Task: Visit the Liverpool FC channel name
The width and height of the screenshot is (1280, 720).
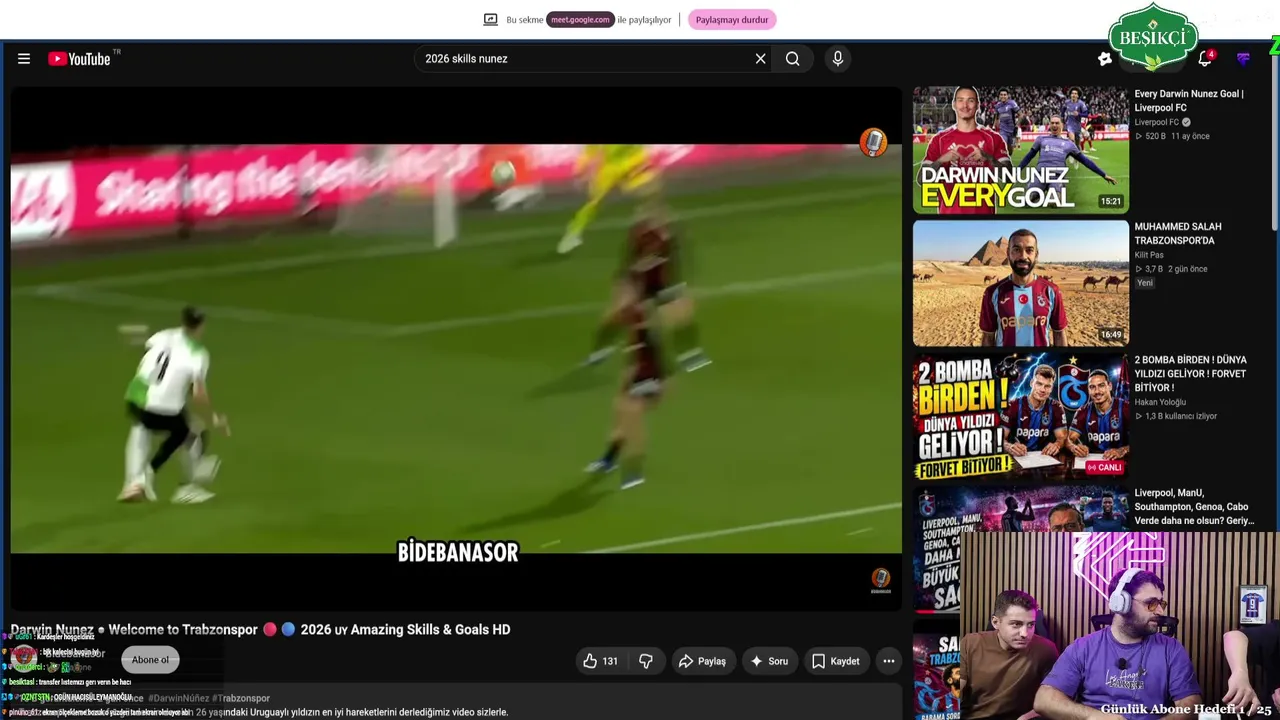Action: (1157, 122)
